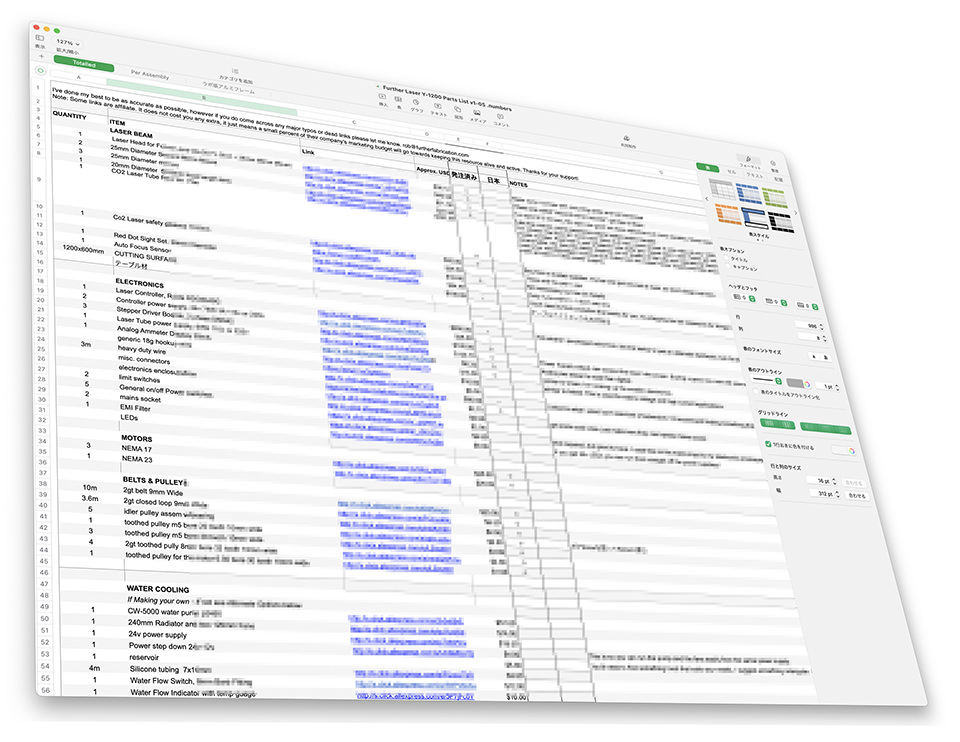Image resolution: width=960 pixels, height=742 pixels.
Task: Click the right gridlines button group
Action: (x=825, y=427)
